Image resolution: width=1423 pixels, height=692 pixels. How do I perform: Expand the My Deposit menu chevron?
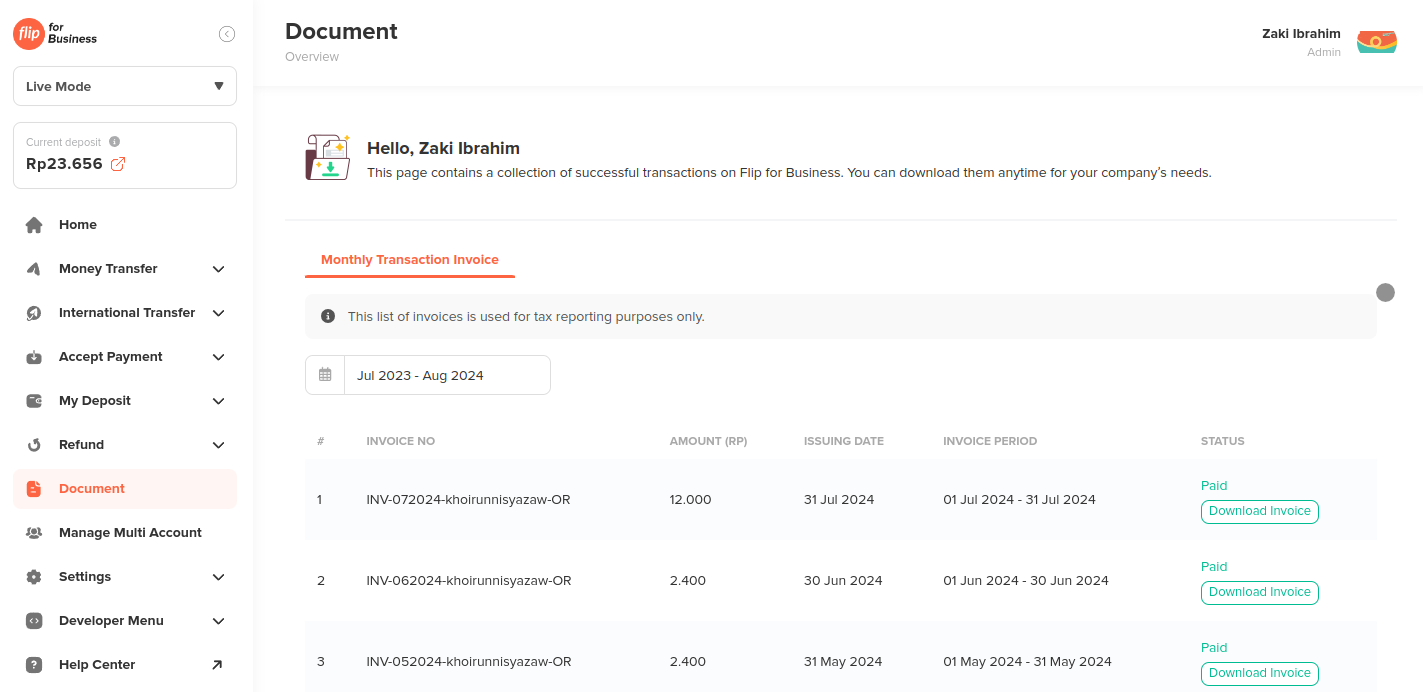tap(218, 400)
